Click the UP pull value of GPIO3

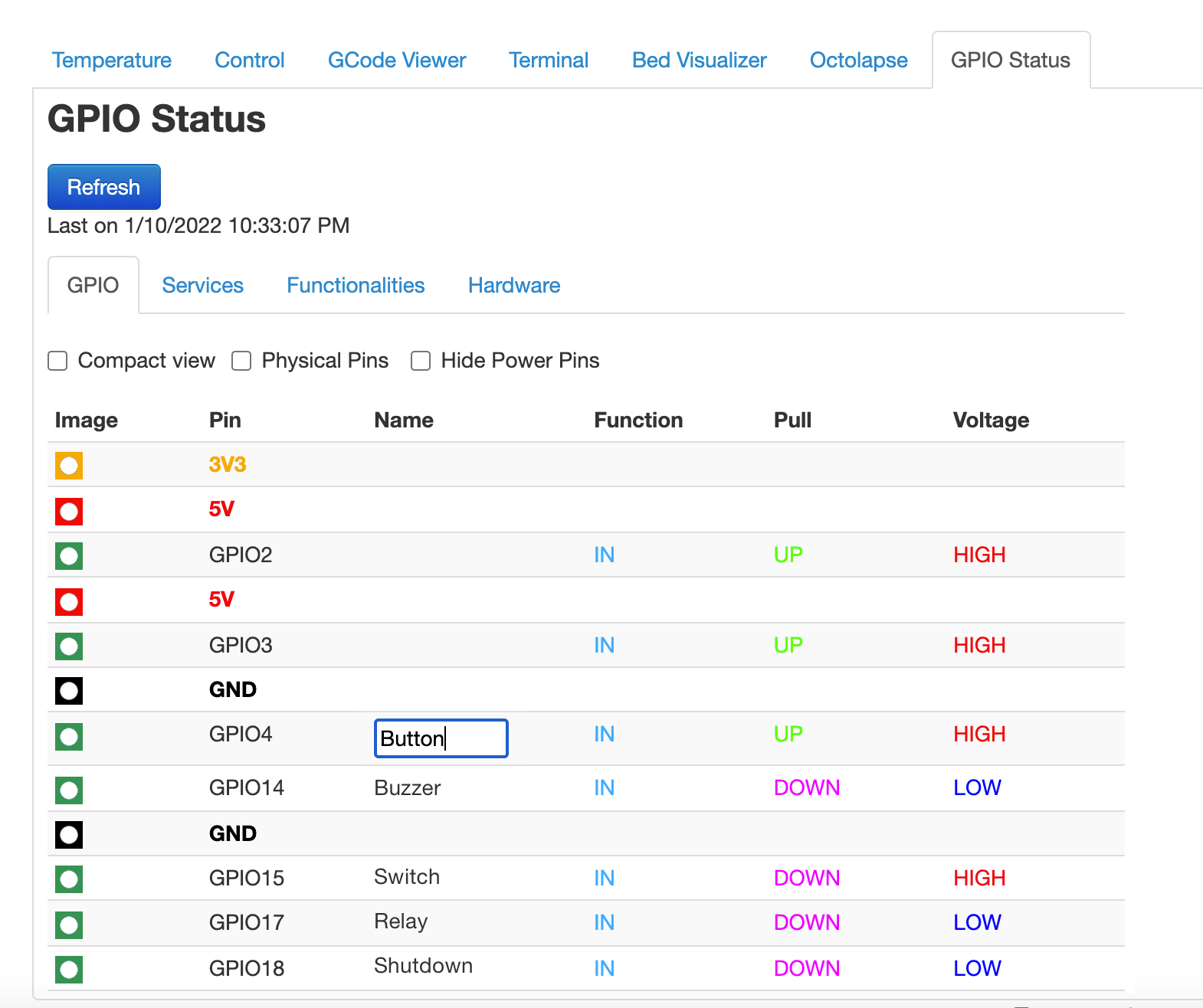pyautogui.click(x=788, y=645)
